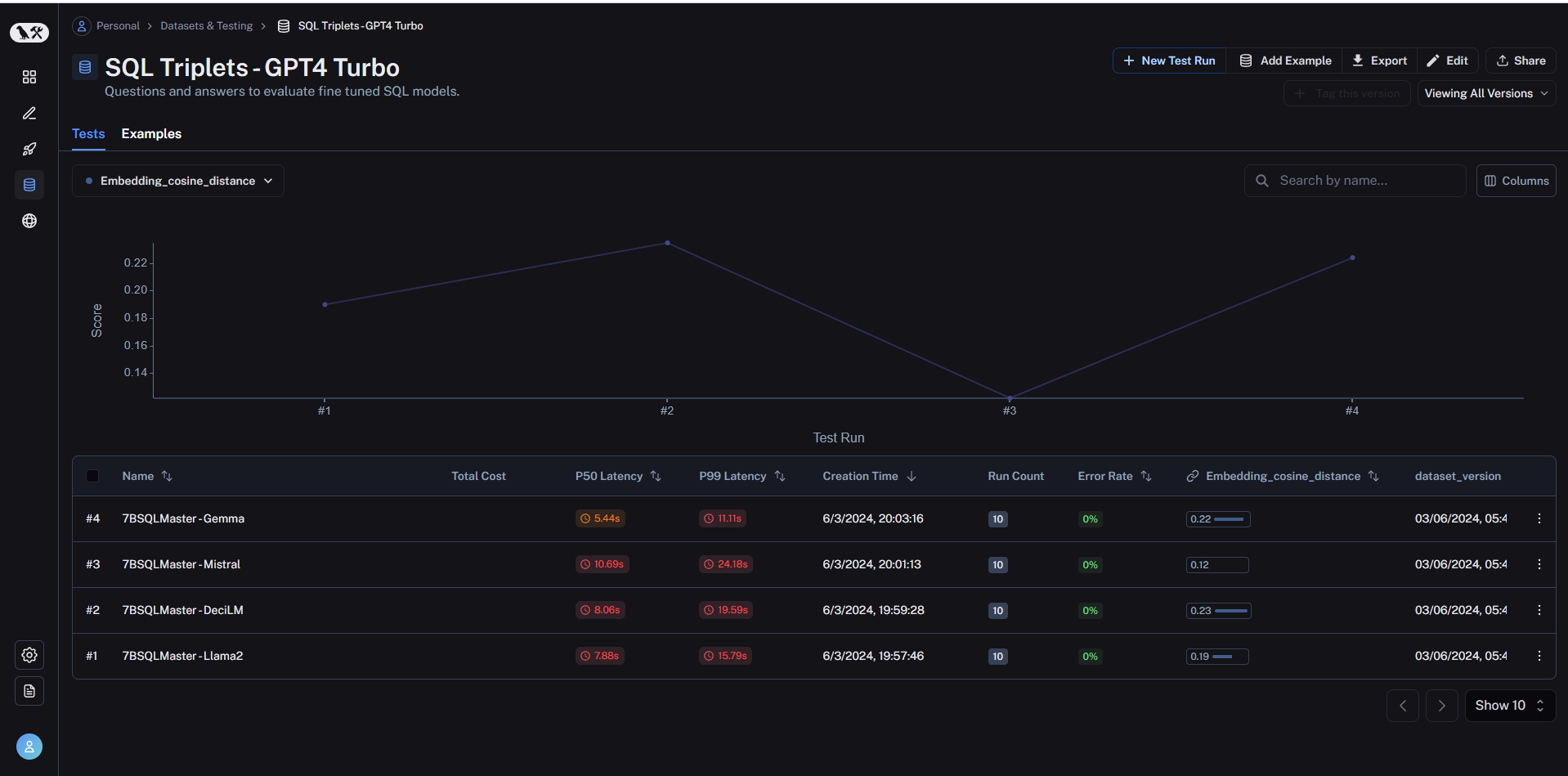Sort by Creation Time arrow

pyautogui.click(x=912, y=476)
